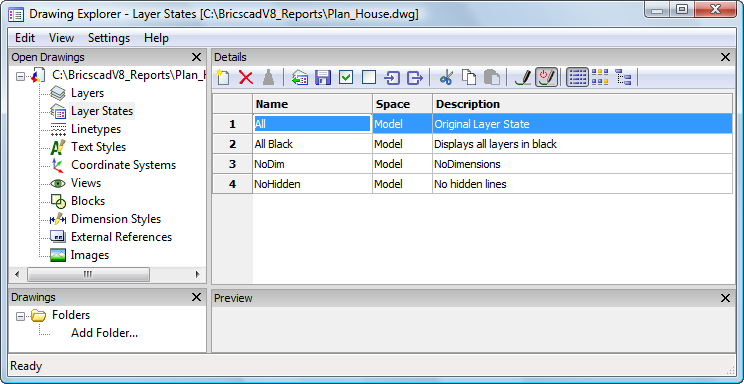The height and width of the screenshot is (384, 744).
Task: Collapse the Plan_House drawing tree node
Action: tap(20, 75)
